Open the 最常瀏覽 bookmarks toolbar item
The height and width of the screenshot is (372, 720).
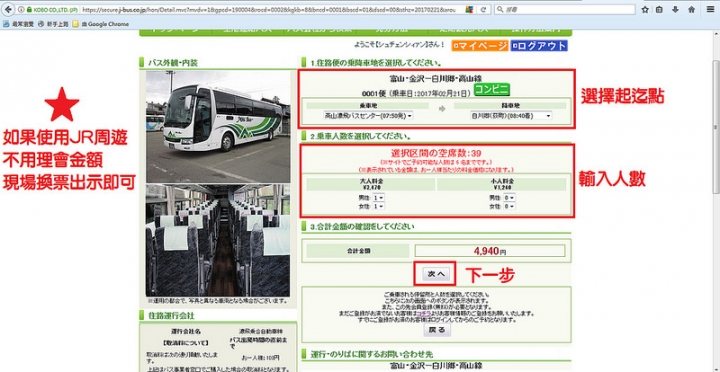18,24
